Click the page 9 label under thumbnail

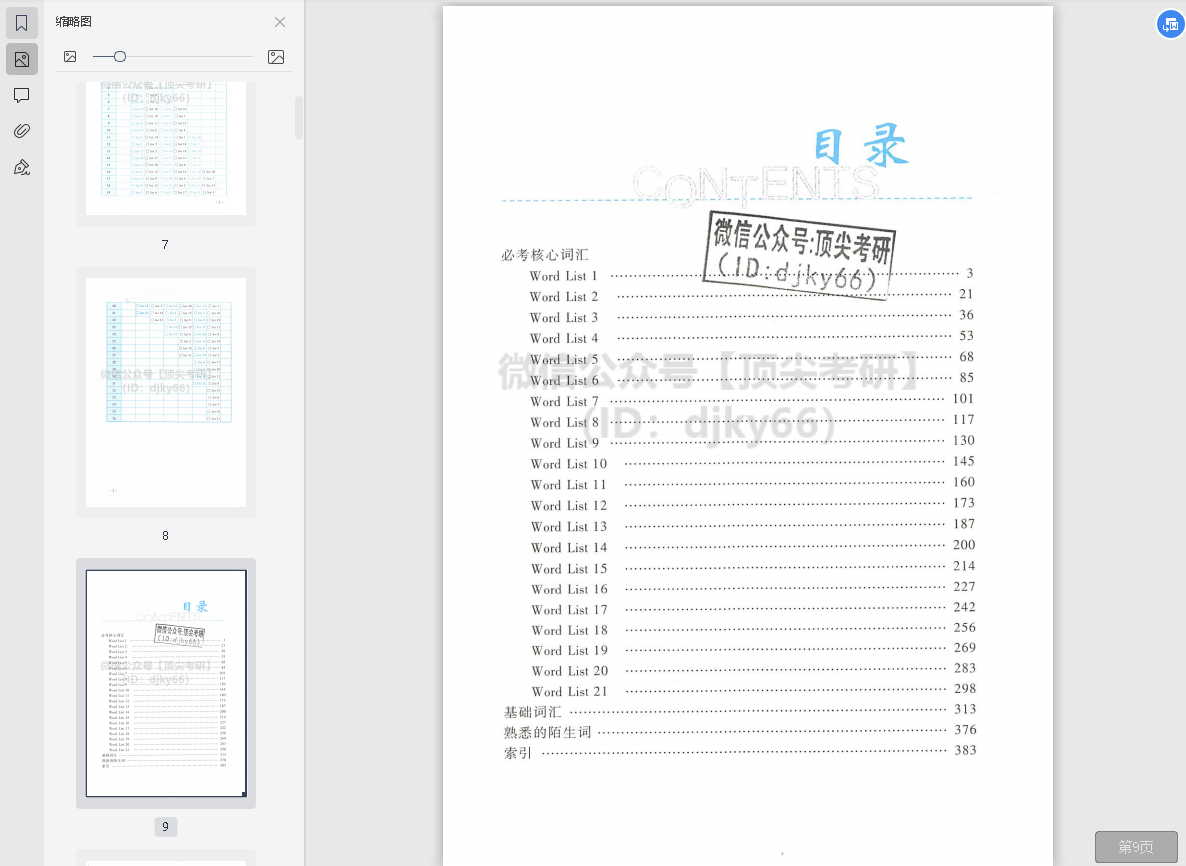166,827
